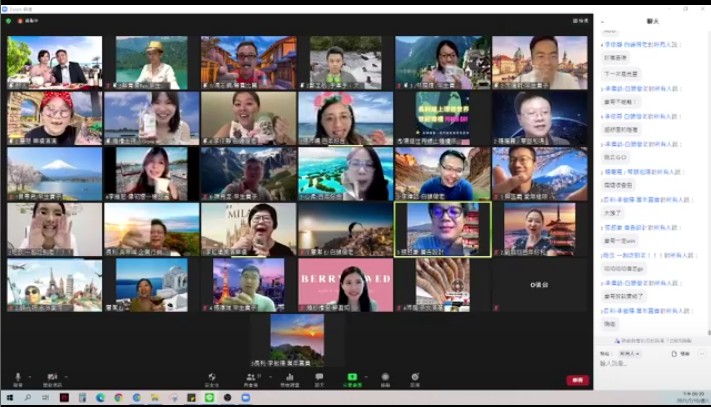Screen dimensions: 711x407
Task: Select the red bandana participant tile
Action: pyautogui.click(x=54, y=118)
